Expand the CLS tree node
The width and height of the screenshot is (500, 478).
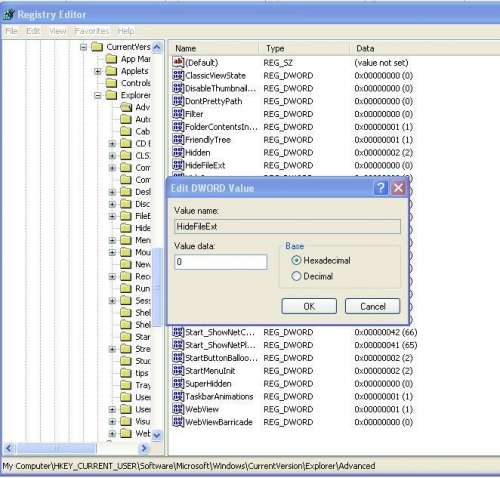pos(112,156)
